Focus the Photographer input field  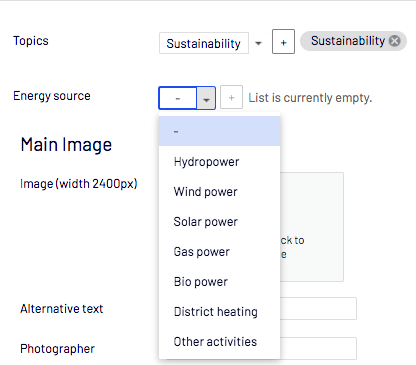pyautogui.click(x=318, y=348)
